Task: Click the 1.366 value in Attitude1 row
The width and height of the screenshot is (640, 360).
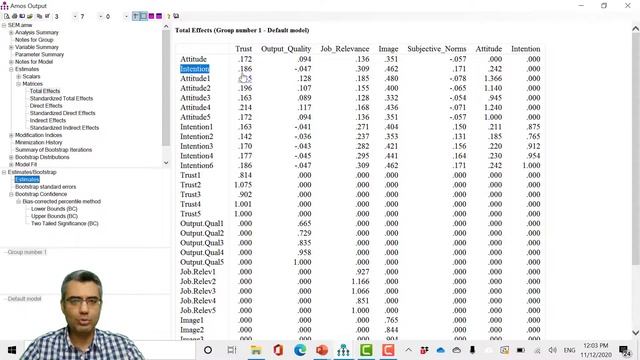Action: coord(493,78)
